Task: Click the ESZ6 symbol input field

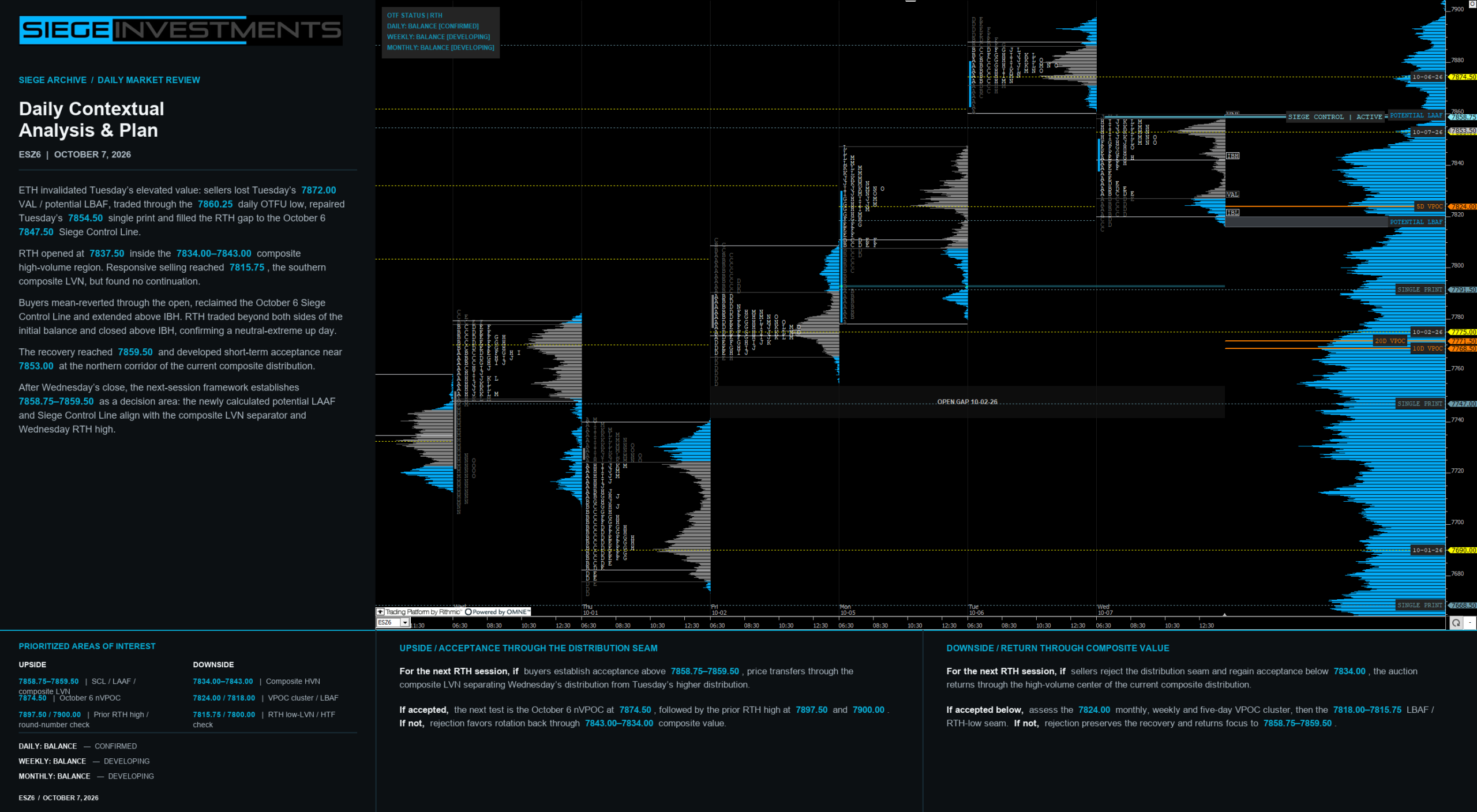Action: point(389,623)
